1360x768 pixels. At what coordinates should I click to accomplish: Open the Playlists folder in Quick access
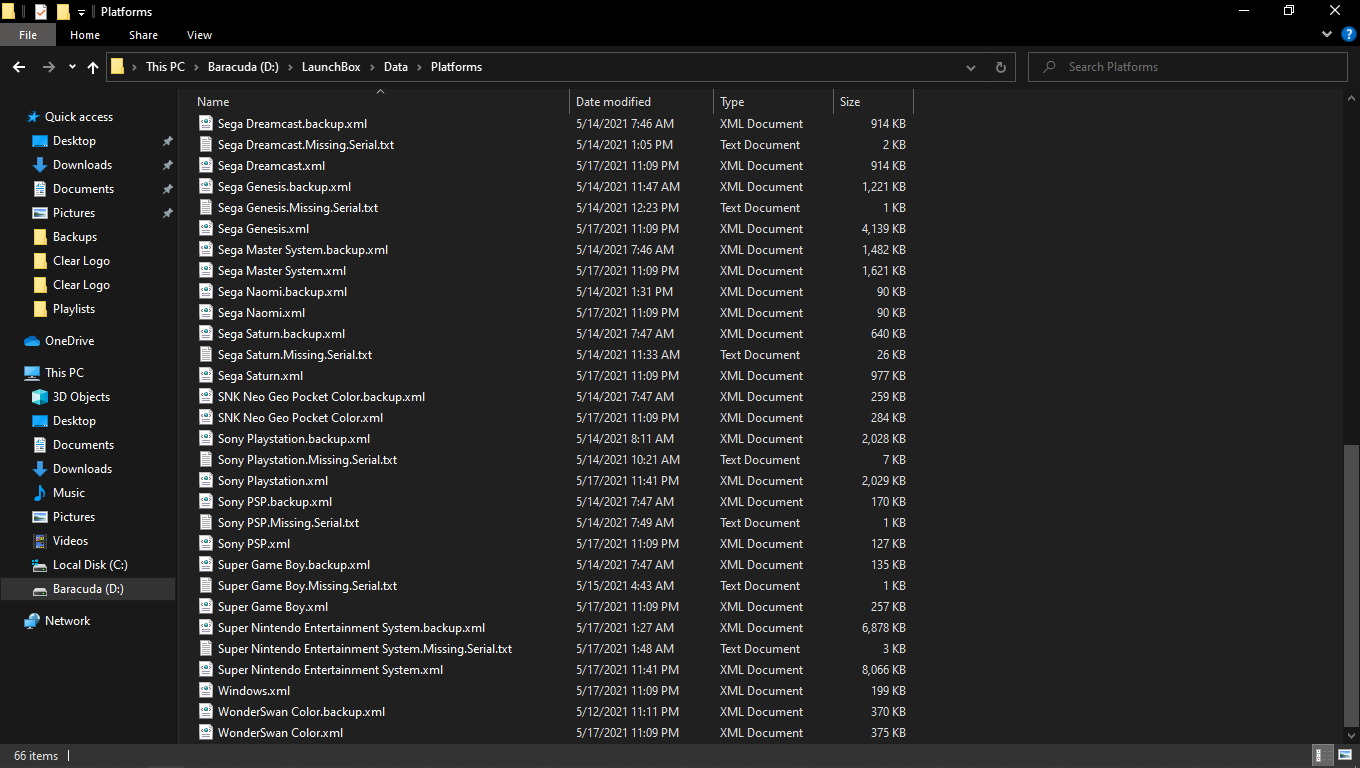pyautogui.click(x=74, y=309)
